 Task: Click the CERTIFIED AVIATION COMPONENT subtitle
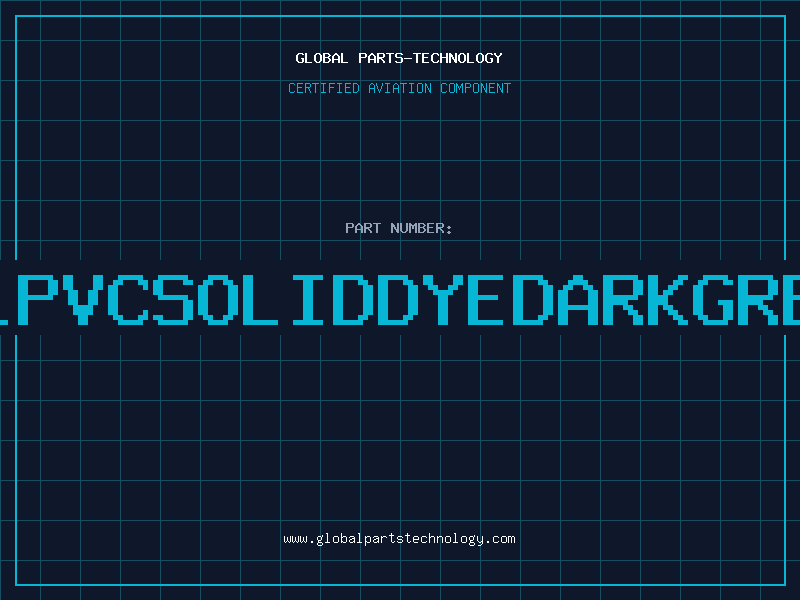(x=399, y=88)
